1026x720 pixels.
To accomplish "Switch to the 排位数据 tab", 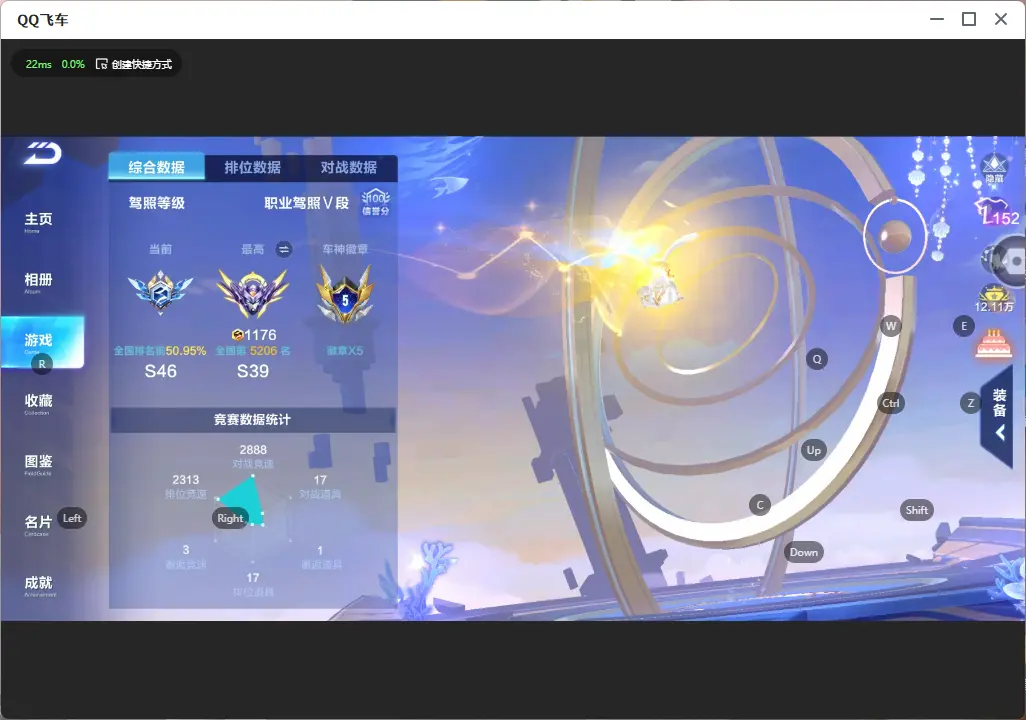I will (253, 168).
